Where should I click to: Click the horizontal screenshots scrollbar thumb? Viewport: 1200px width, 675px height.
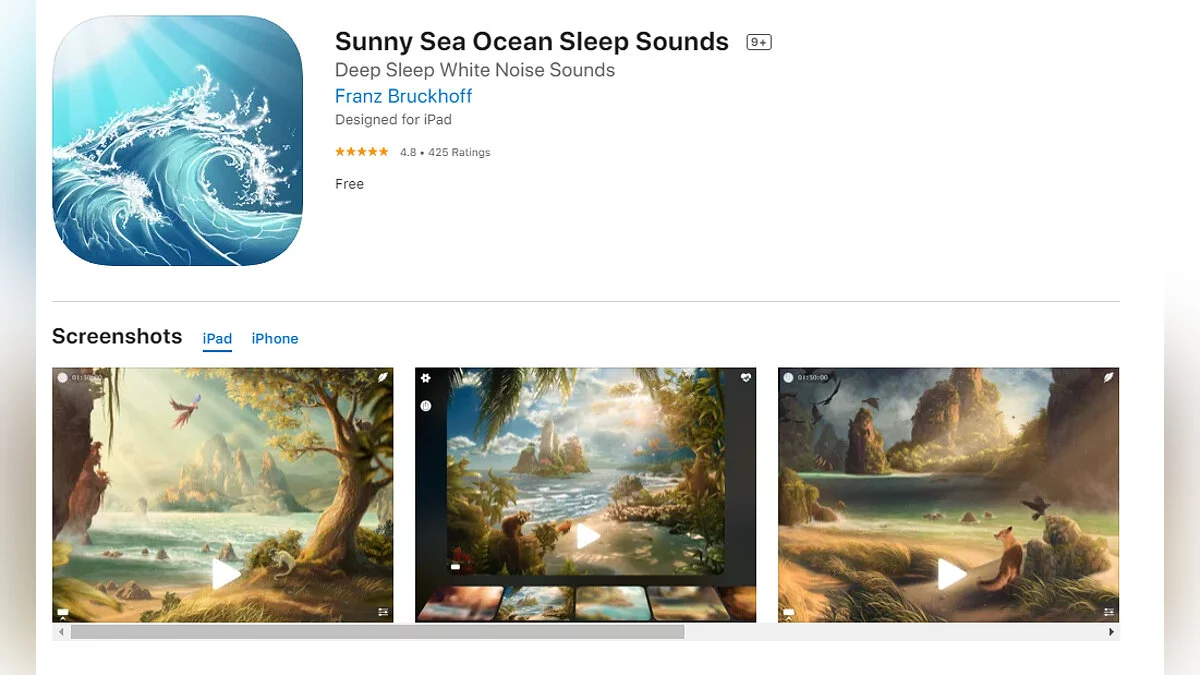click(x=377, y=632)
